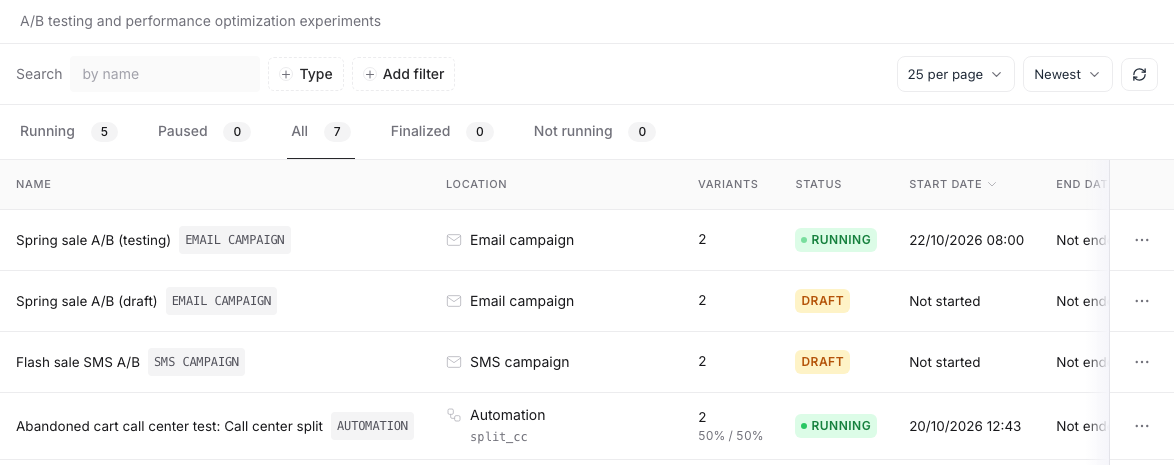Click start date 22/10/2026 08:00

point(967,240)
